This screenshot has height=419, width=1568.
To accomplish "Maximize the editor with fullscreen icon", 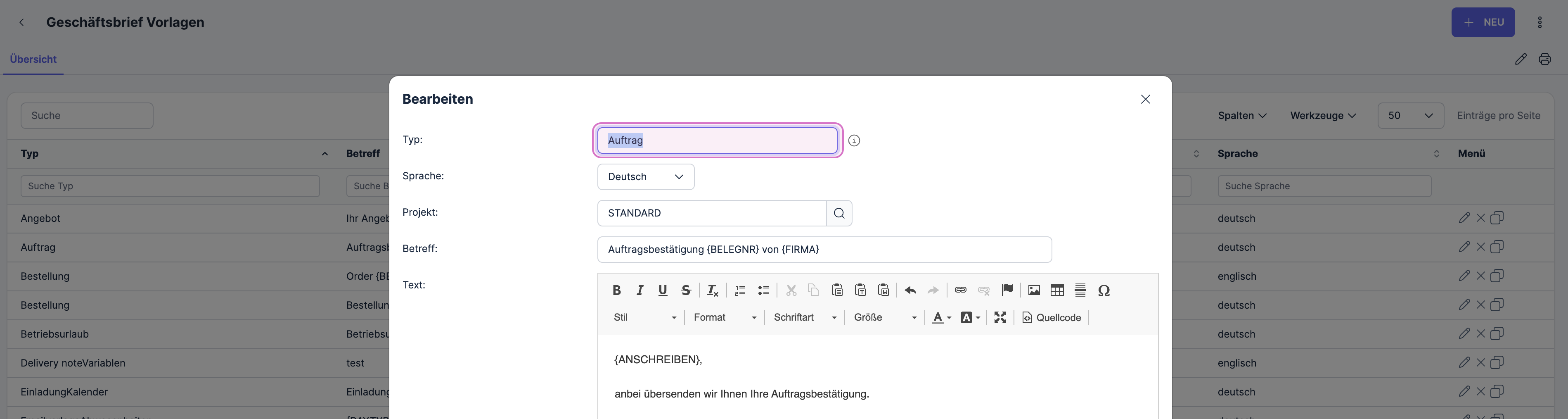I will coord(1000,317).
